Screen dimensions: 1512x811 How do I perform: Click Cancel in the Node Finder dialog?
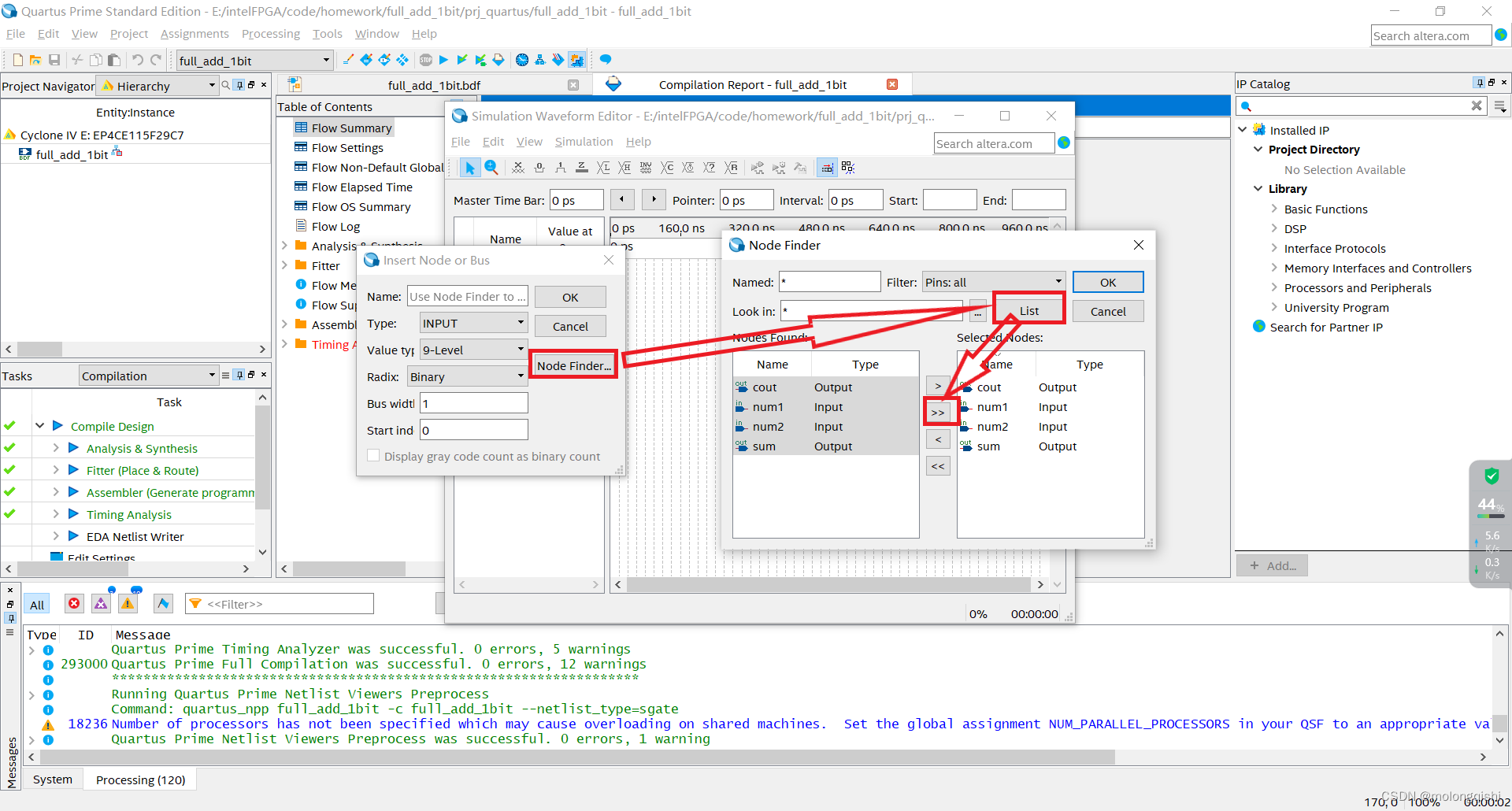(x=1108, y=311)
